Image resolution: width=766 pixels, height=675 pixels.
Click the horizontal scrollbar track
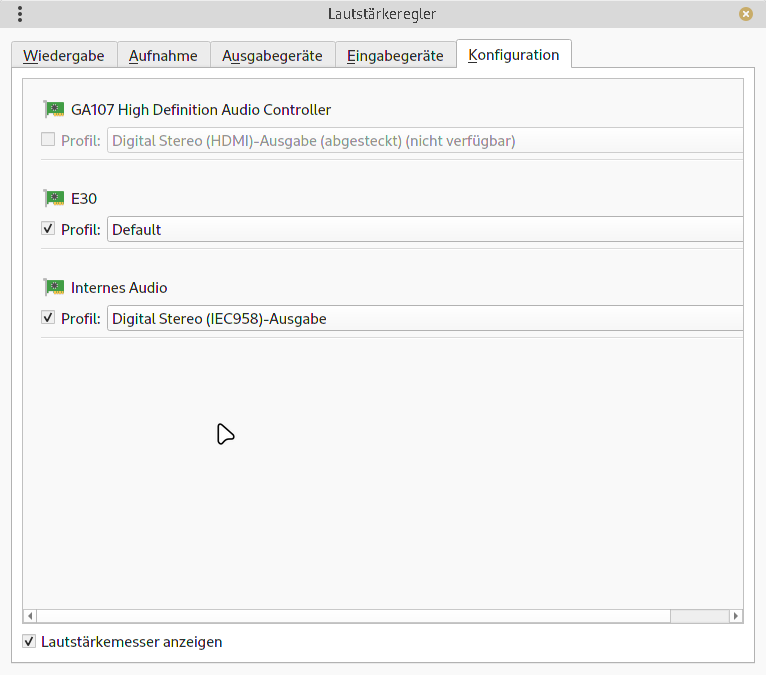tap(350, 616)
